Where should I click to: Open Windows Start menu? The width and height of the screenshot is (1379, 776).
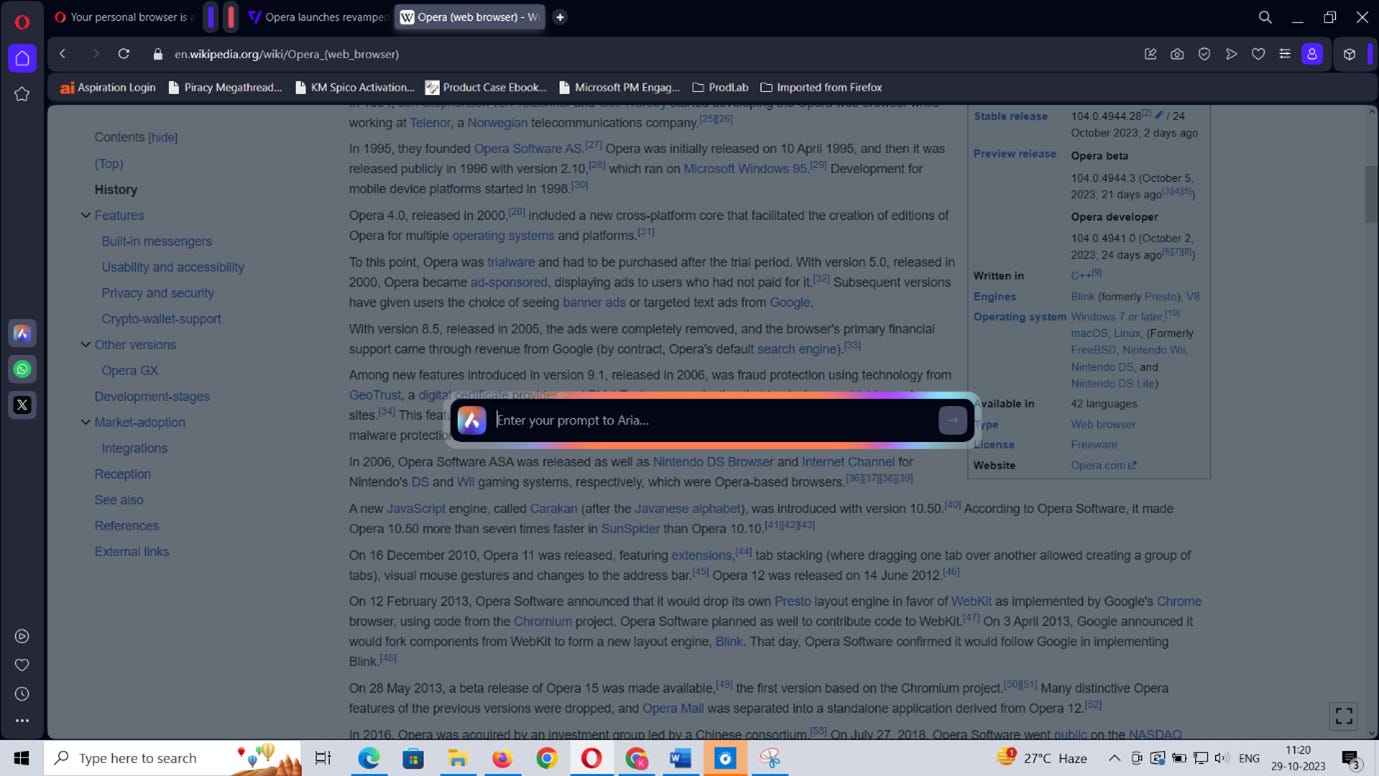pos(21,758)
